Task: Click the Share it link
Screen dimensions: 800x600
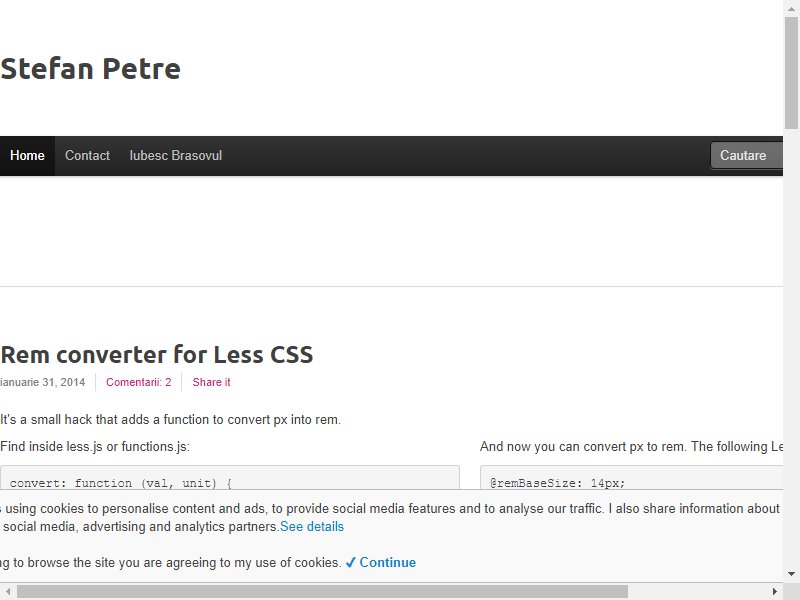Action: point(211,382)
